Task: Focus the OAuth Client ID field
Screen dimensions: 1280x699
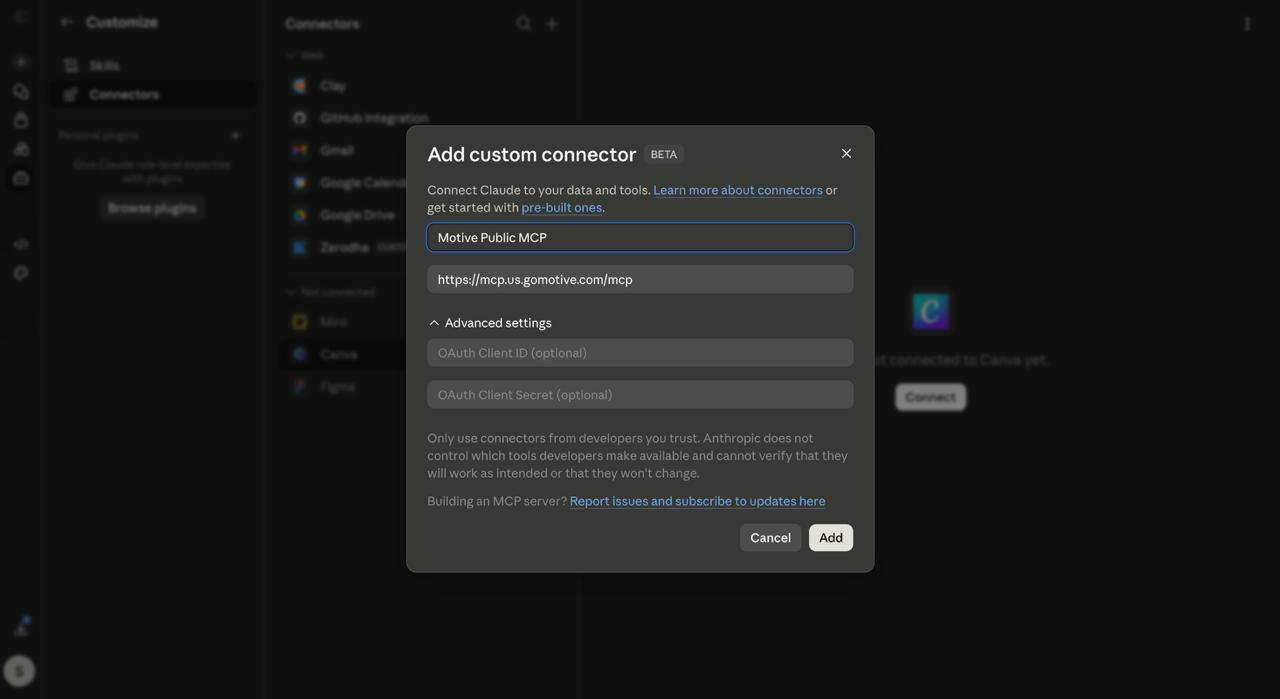Action: 640,353
